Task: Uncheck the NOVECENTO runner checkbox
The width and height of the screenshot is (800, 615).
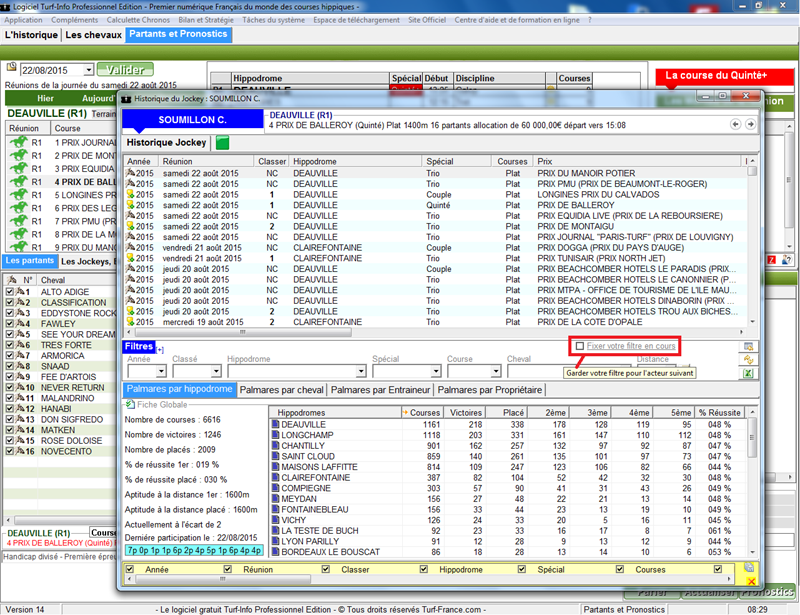Action: (9, 451)
